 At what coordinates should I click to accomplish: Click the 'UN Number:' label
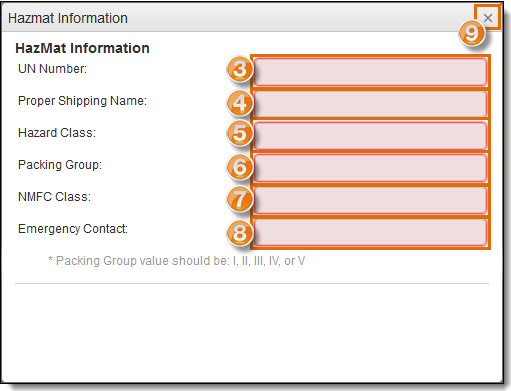point(52,69)
